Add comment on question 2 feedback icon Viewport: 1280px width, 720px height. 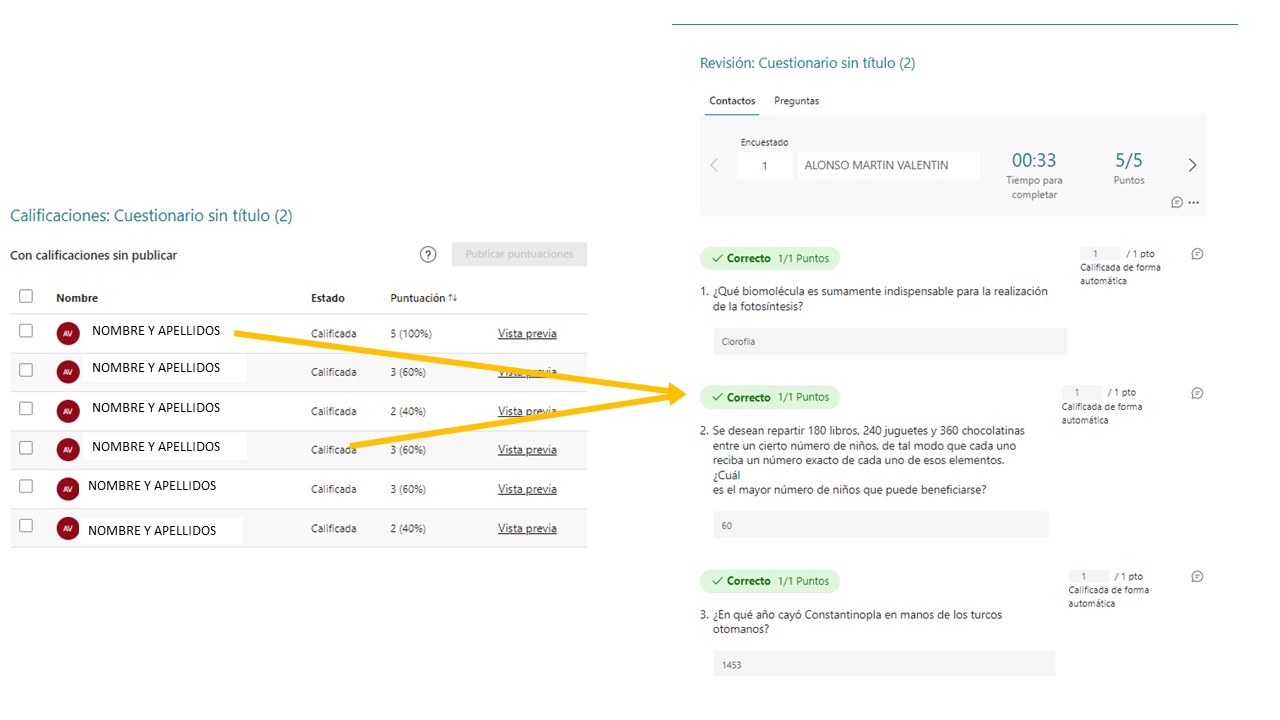coord(1197,393)
